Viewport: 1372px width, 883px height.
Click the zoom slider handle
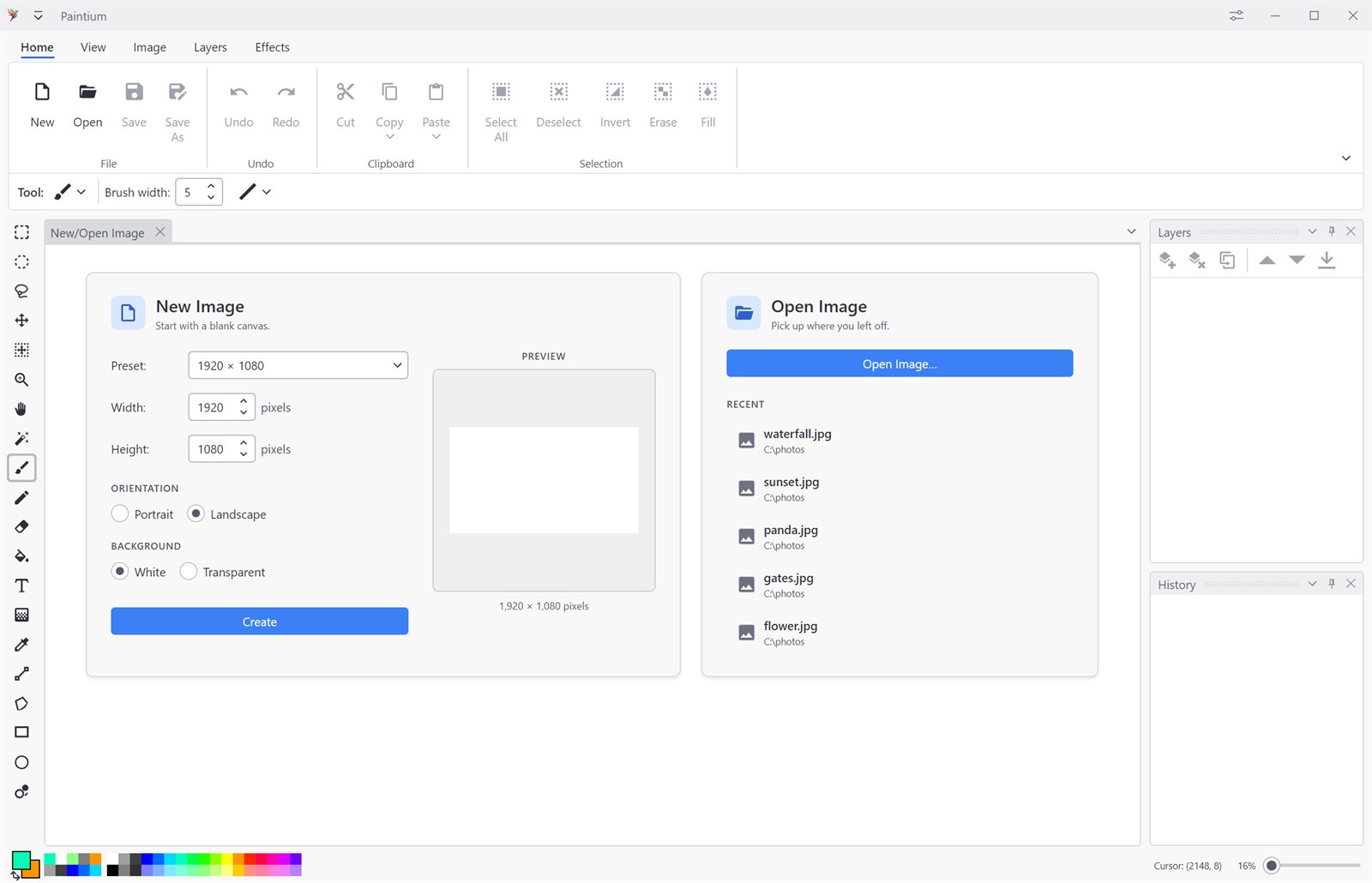pyautogui.click(x=1272, y=866)
